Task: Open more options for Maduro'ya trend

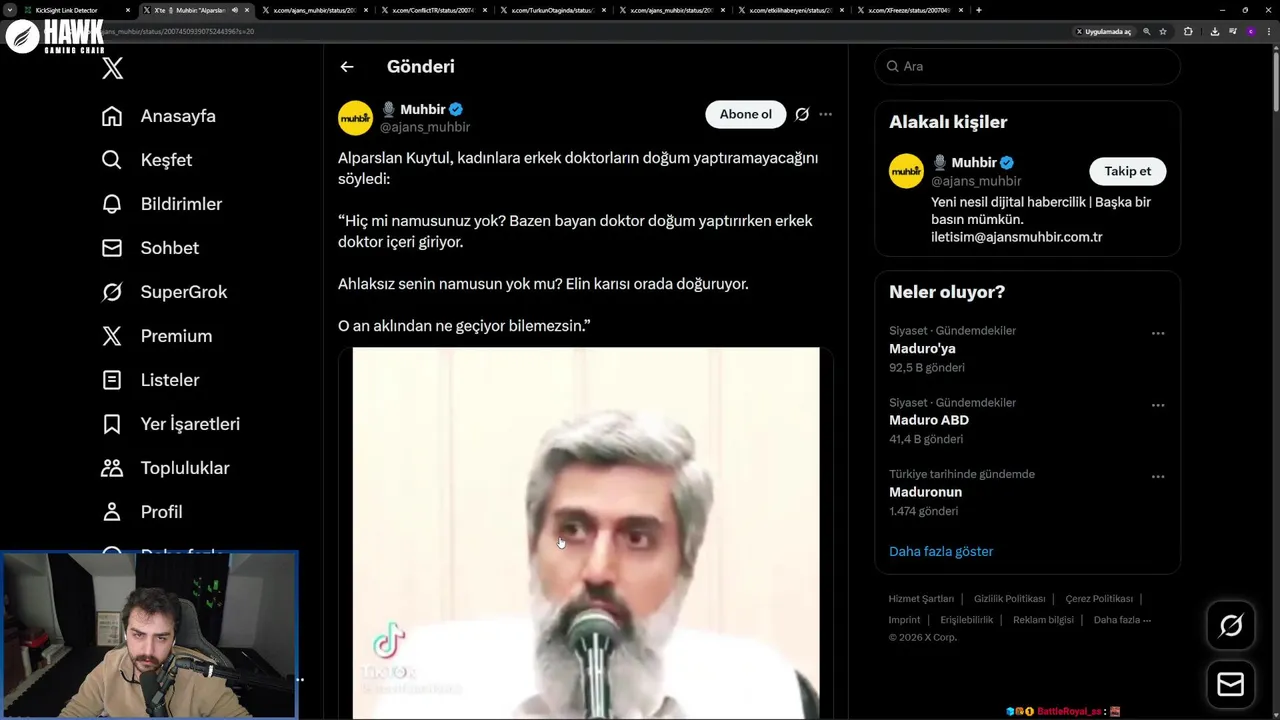Action: pos(1158,333)
